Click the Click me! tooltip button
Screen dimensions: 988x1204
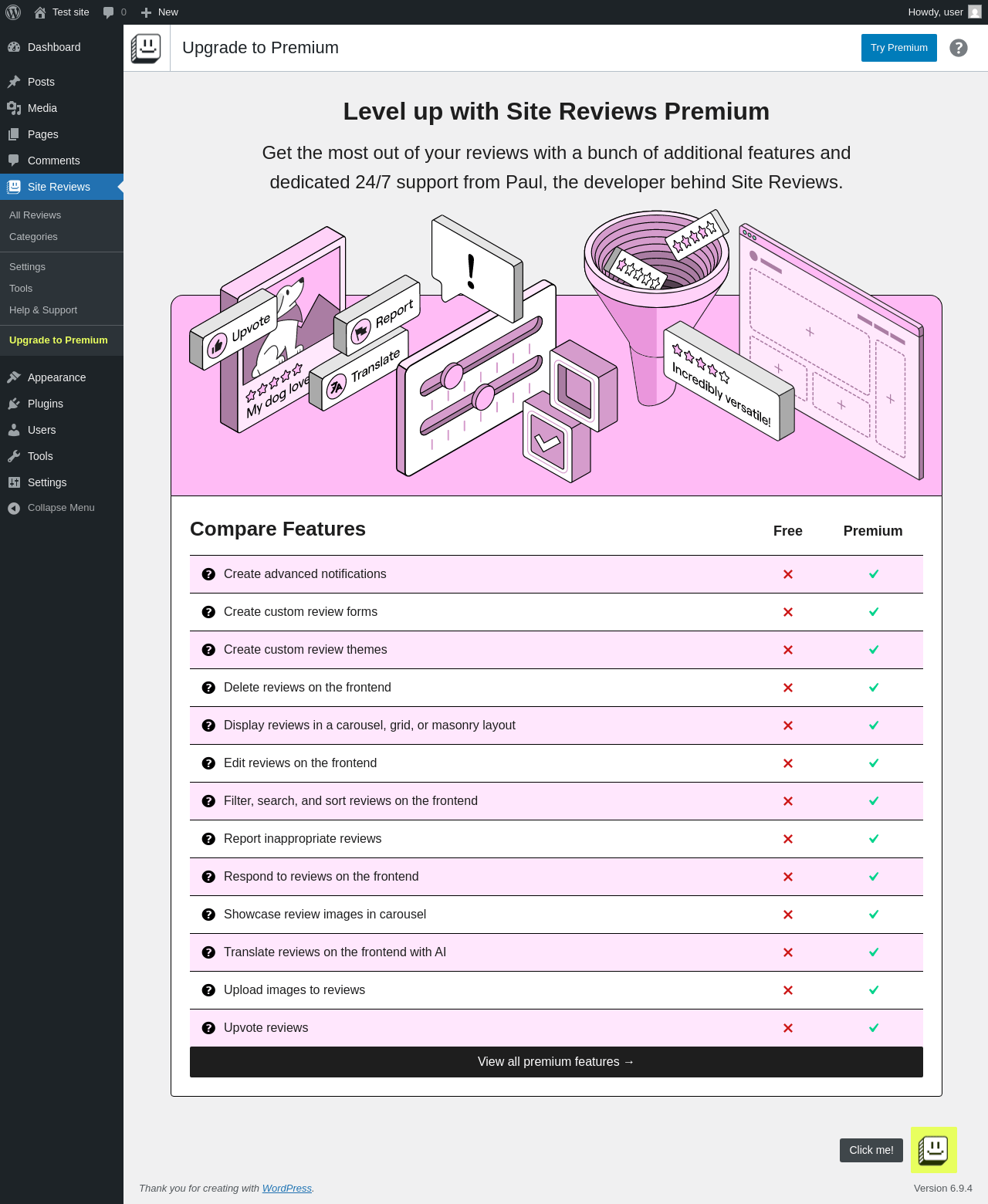(x=871, y=1150)
